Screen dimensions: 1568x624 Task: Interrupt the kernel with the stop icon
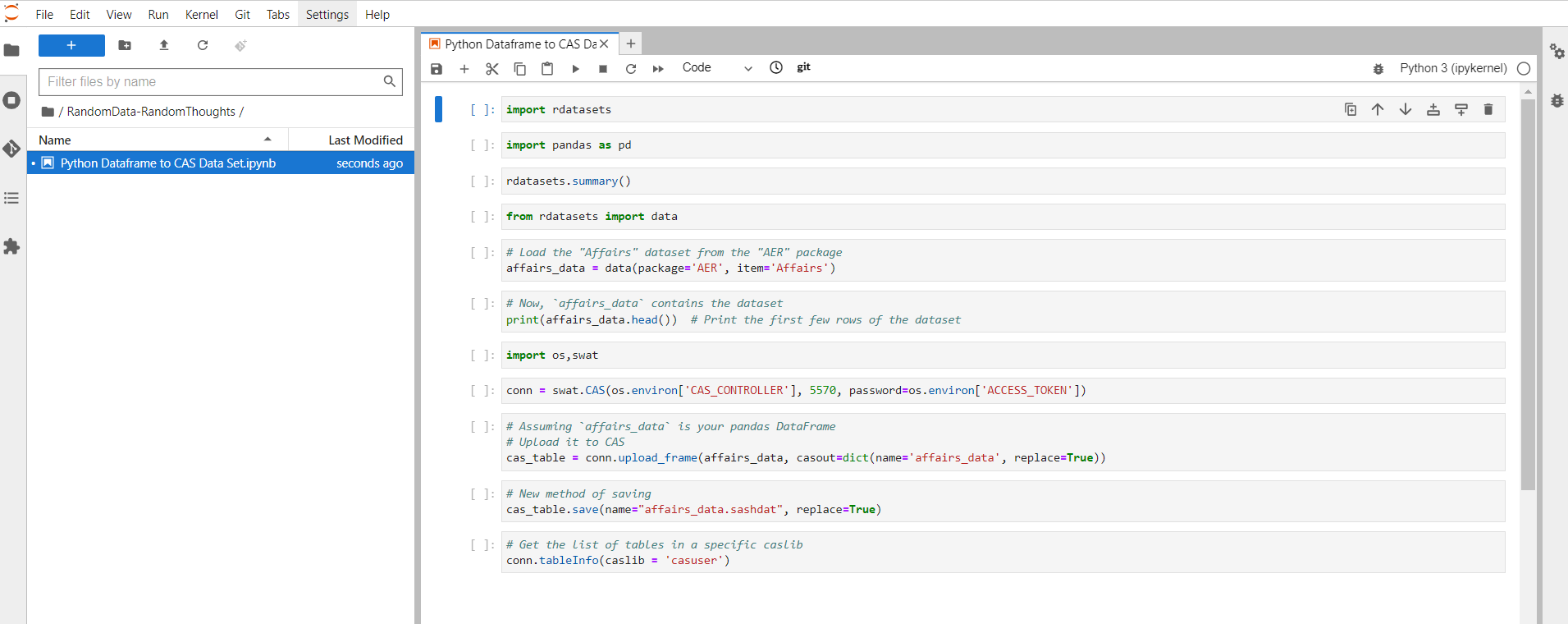pos(603,69)
